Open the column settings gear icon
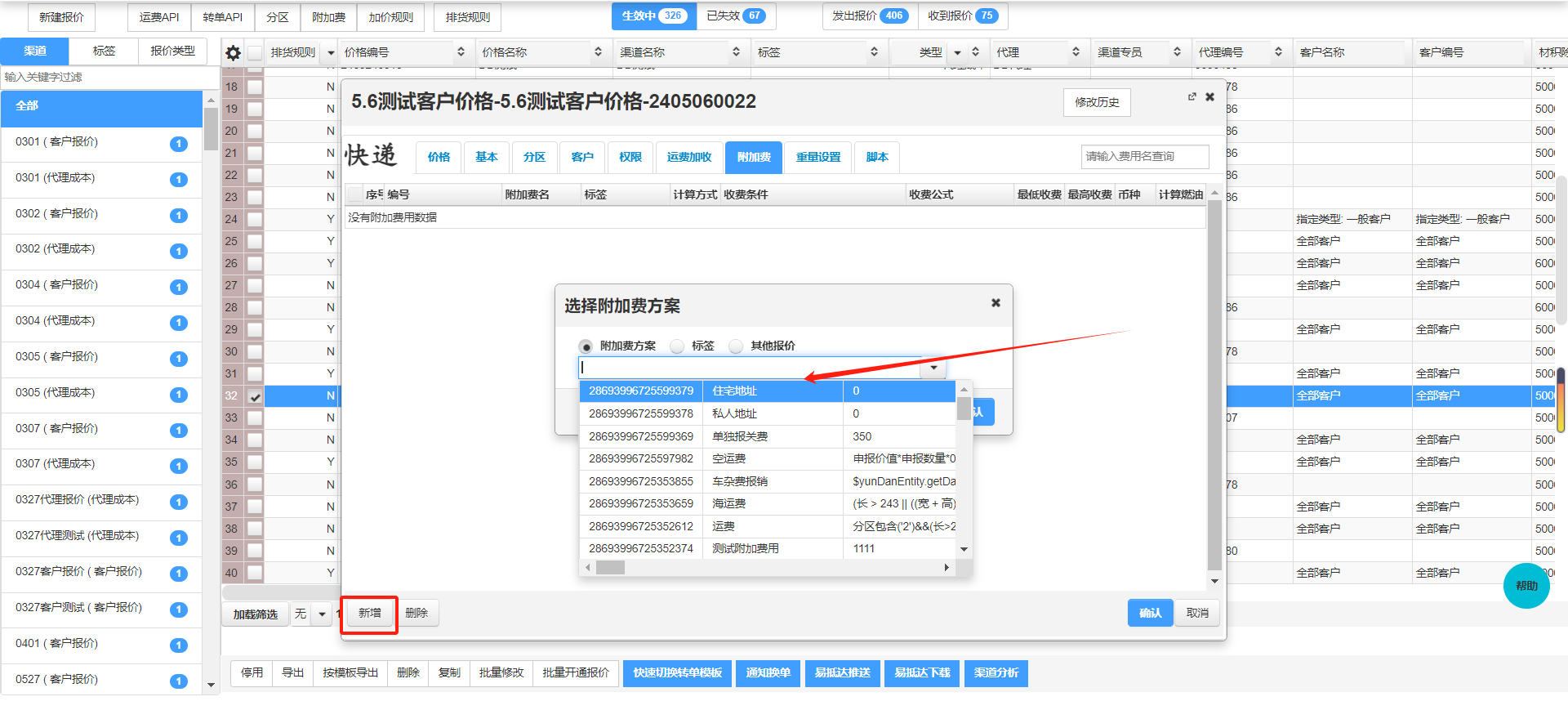1568x719 pixels. pyautogui.click(x=234, y=53)
